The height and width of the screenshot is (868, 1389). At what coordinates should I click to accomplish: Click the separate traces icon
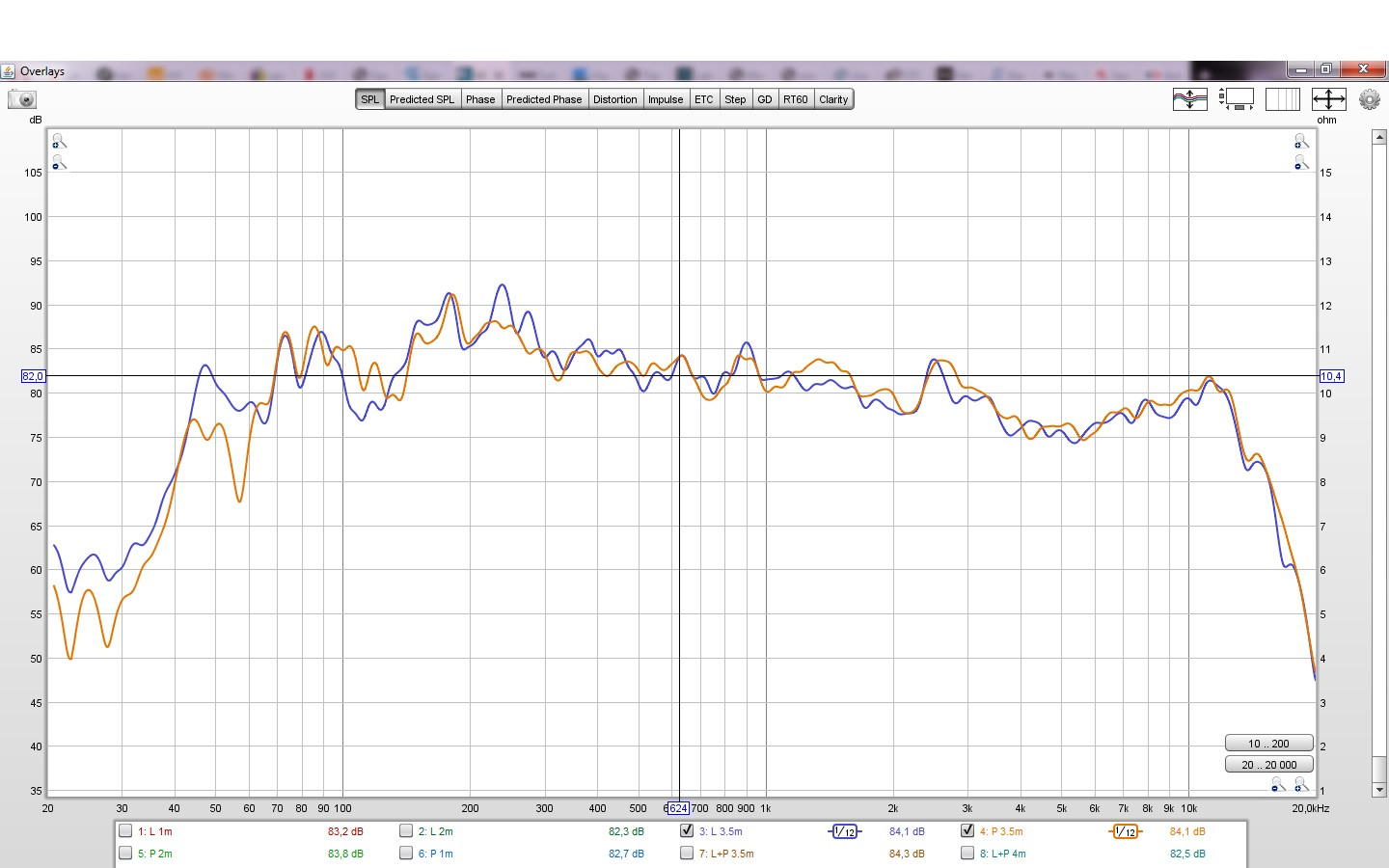click(x=1189, y=99)
